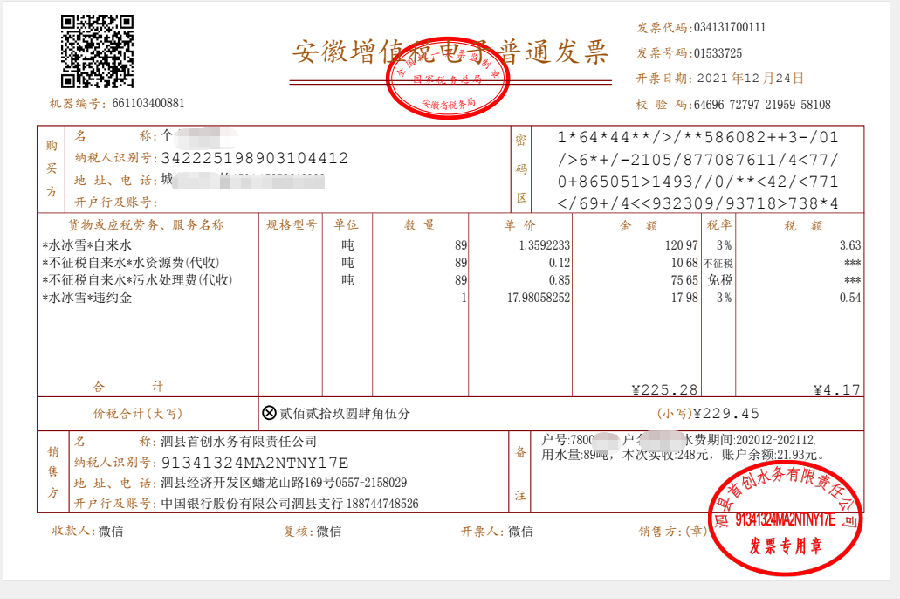Select the issue date 2021年12月24日
900x599 pixels.
750,78
